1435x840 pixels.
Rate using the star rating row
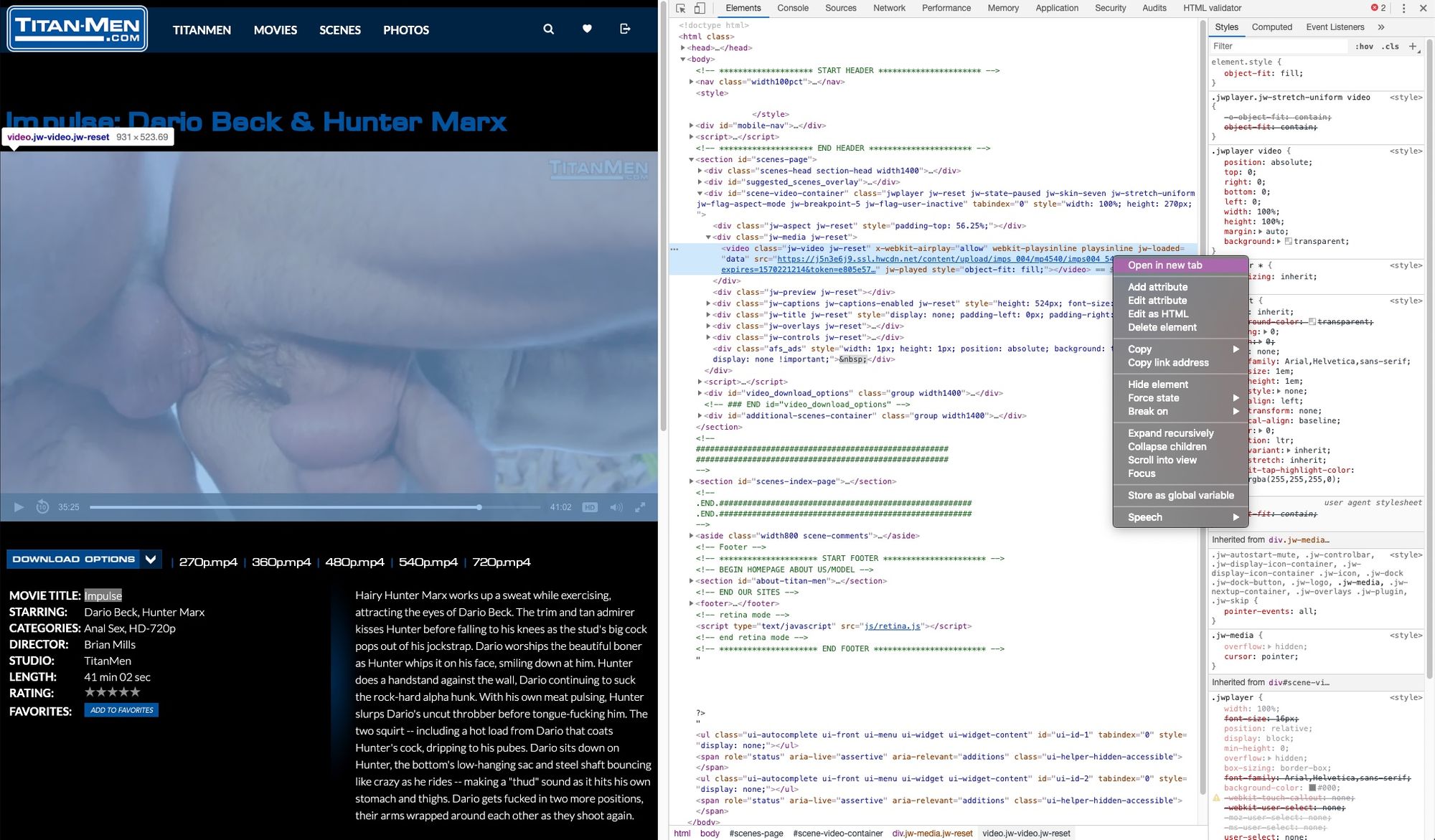point(112,692)
